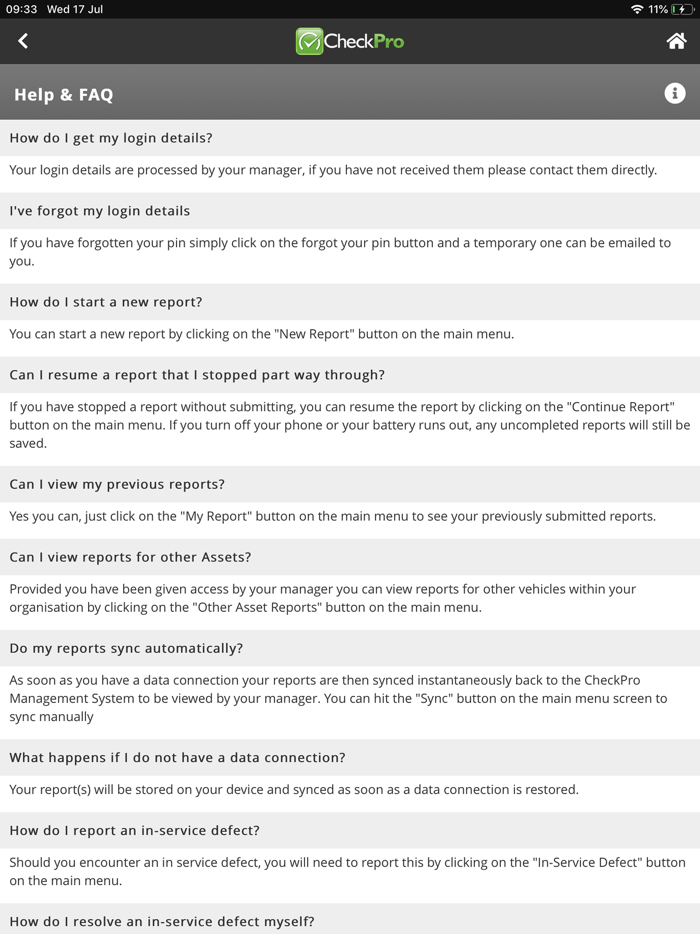Click the Help & FAQ page title
700x934 pixels.
pos(63,95)
